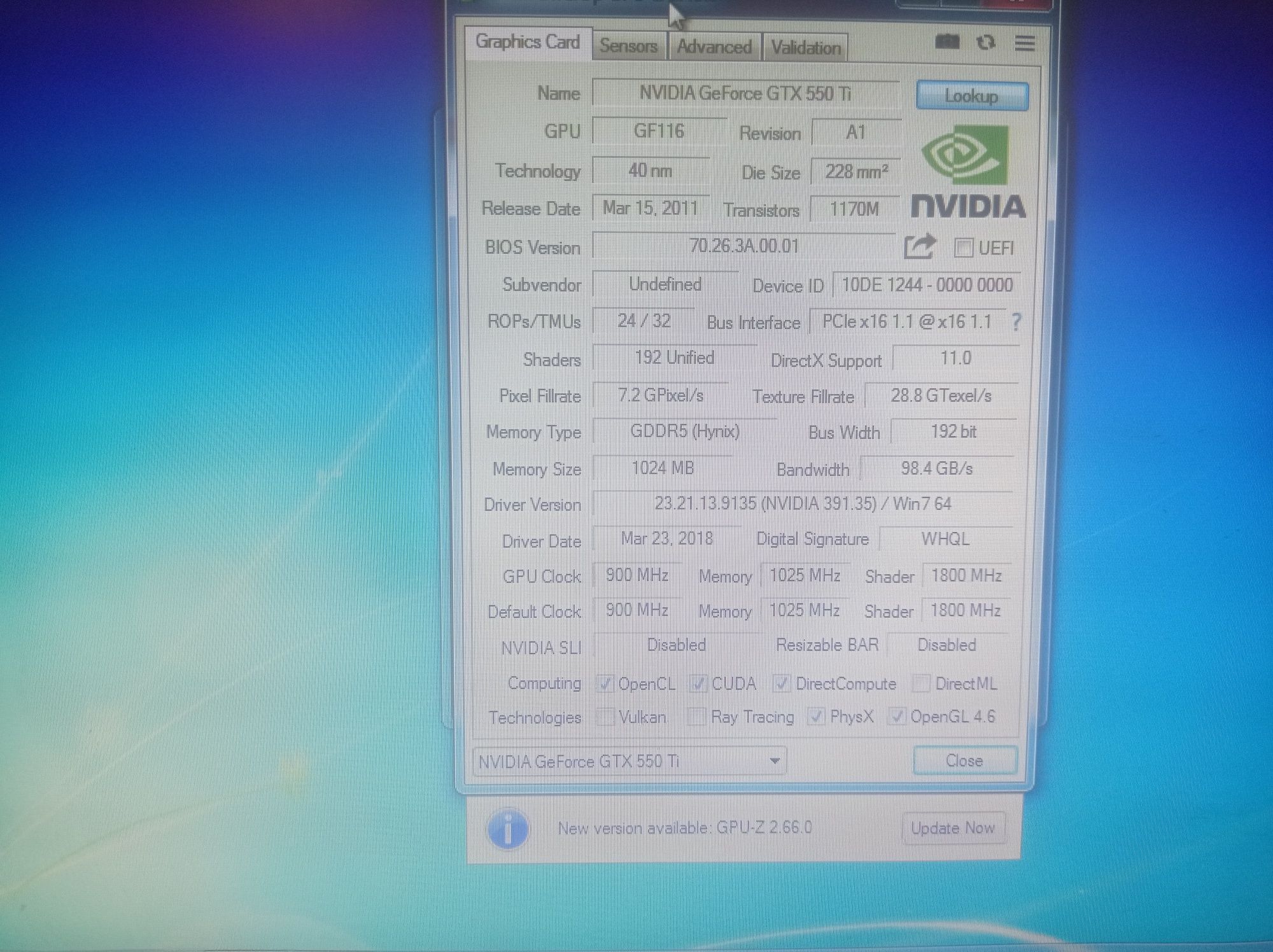The width and height of the screenshot is (1273, 952).
Task: Click the refresh icon in GPU-Z
Action: (986, 43)
